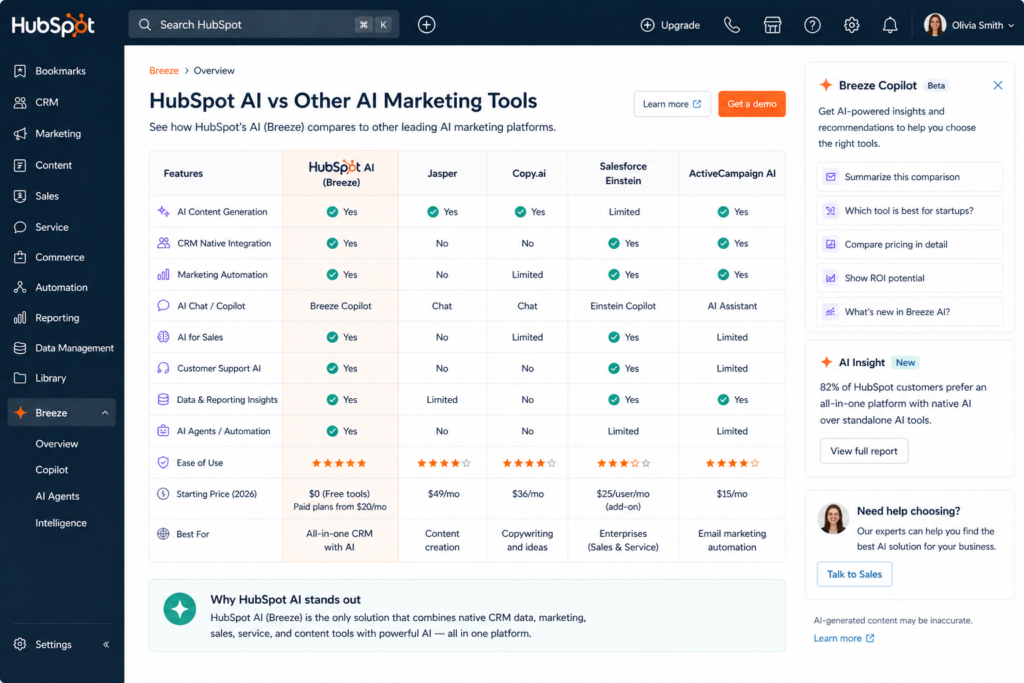This screenshot has height=683, width=1024.
Task: Select Copilot under Breeze
Action: click(52, 470)
